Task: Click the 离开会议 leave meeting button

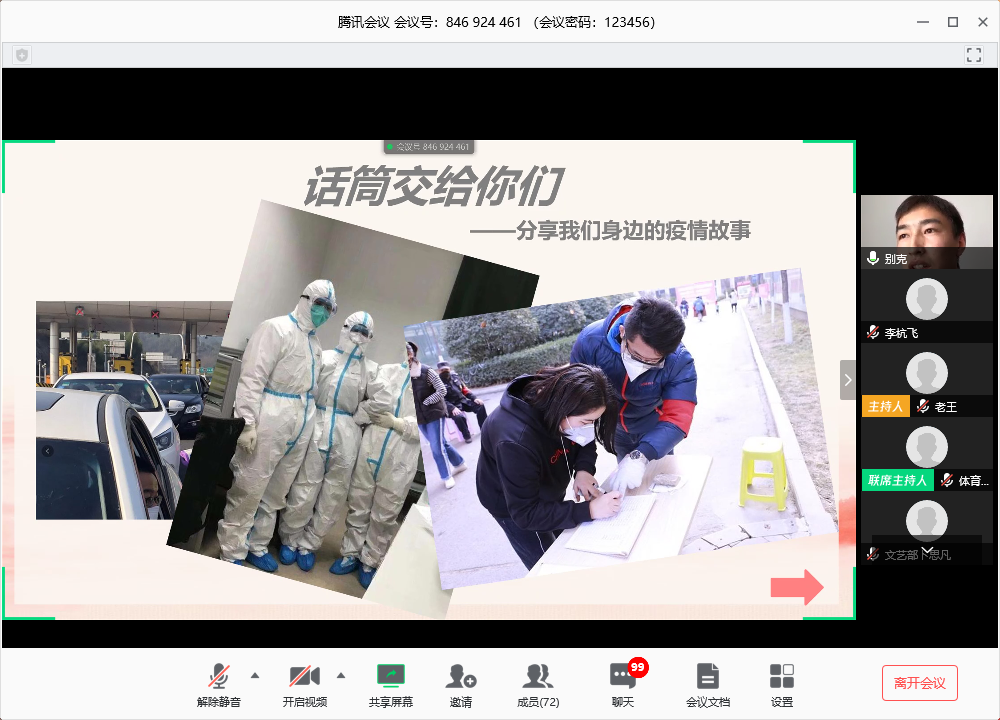Action: 919,683
